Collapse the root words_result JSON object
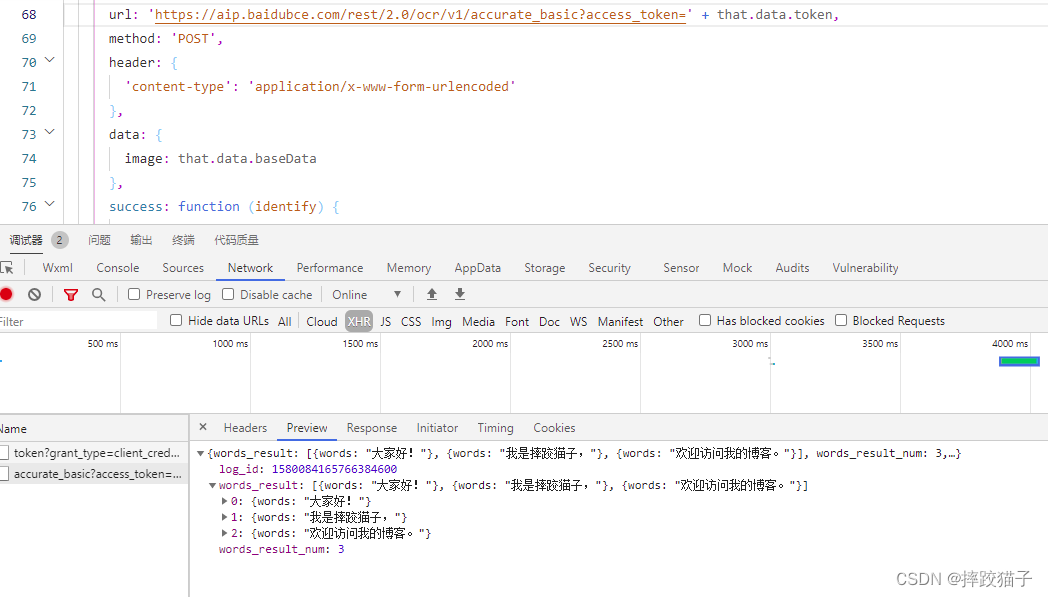 point(201,453)
